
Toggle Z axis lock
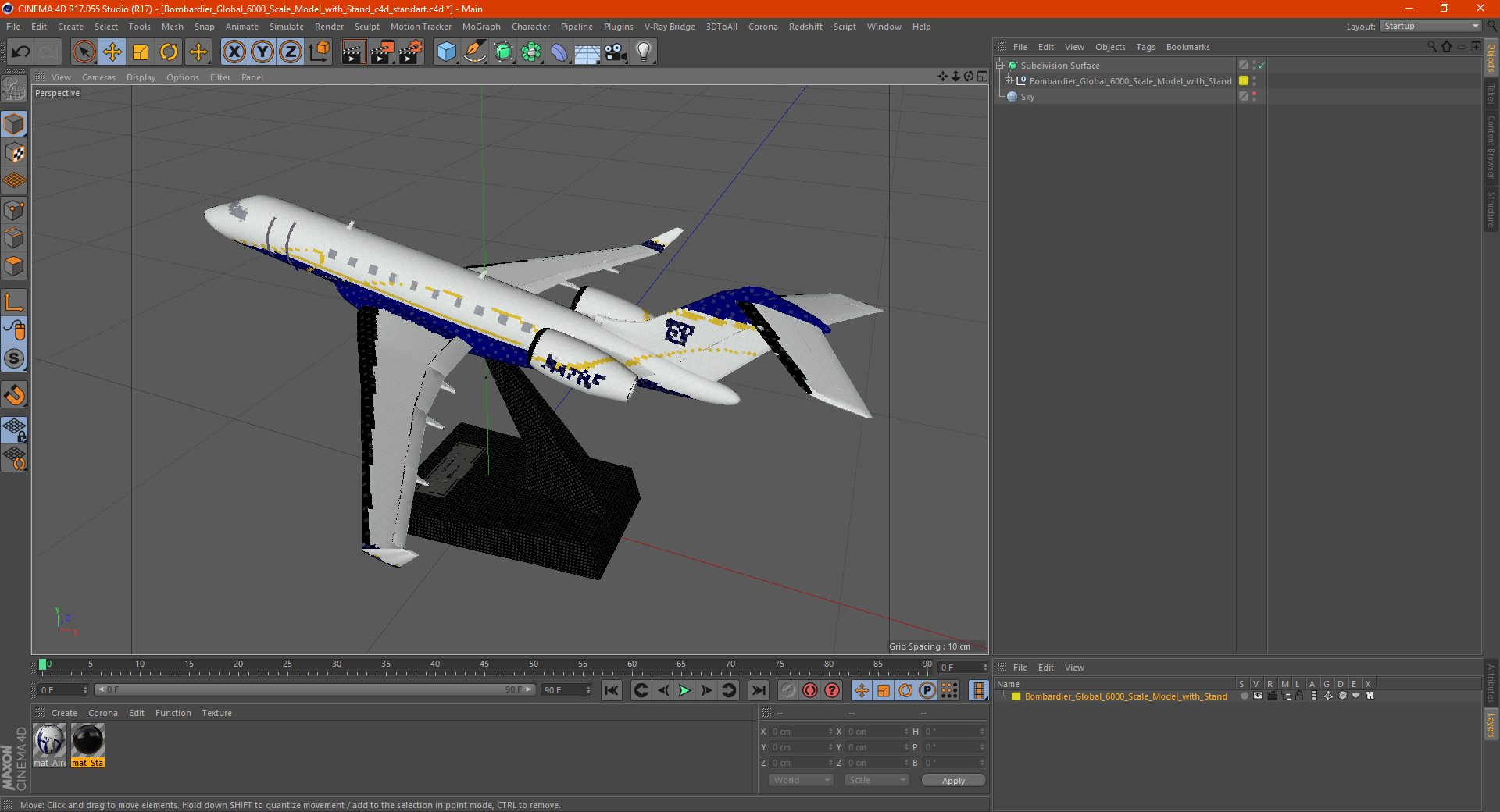coord(291,52)
